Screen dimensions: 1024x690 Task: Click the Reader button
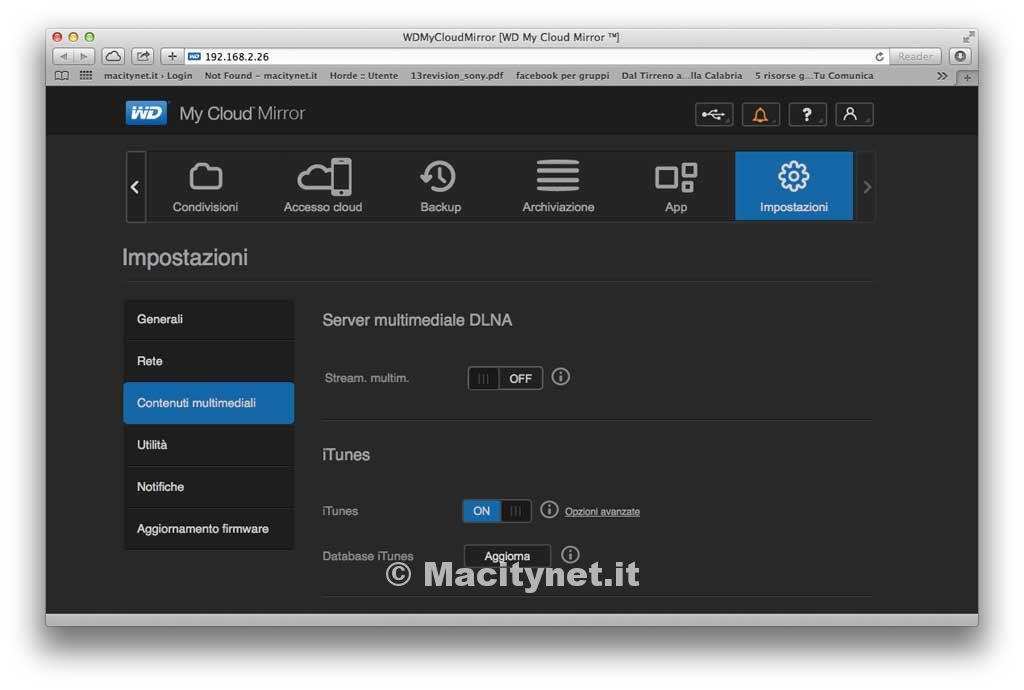coord(914,57)
